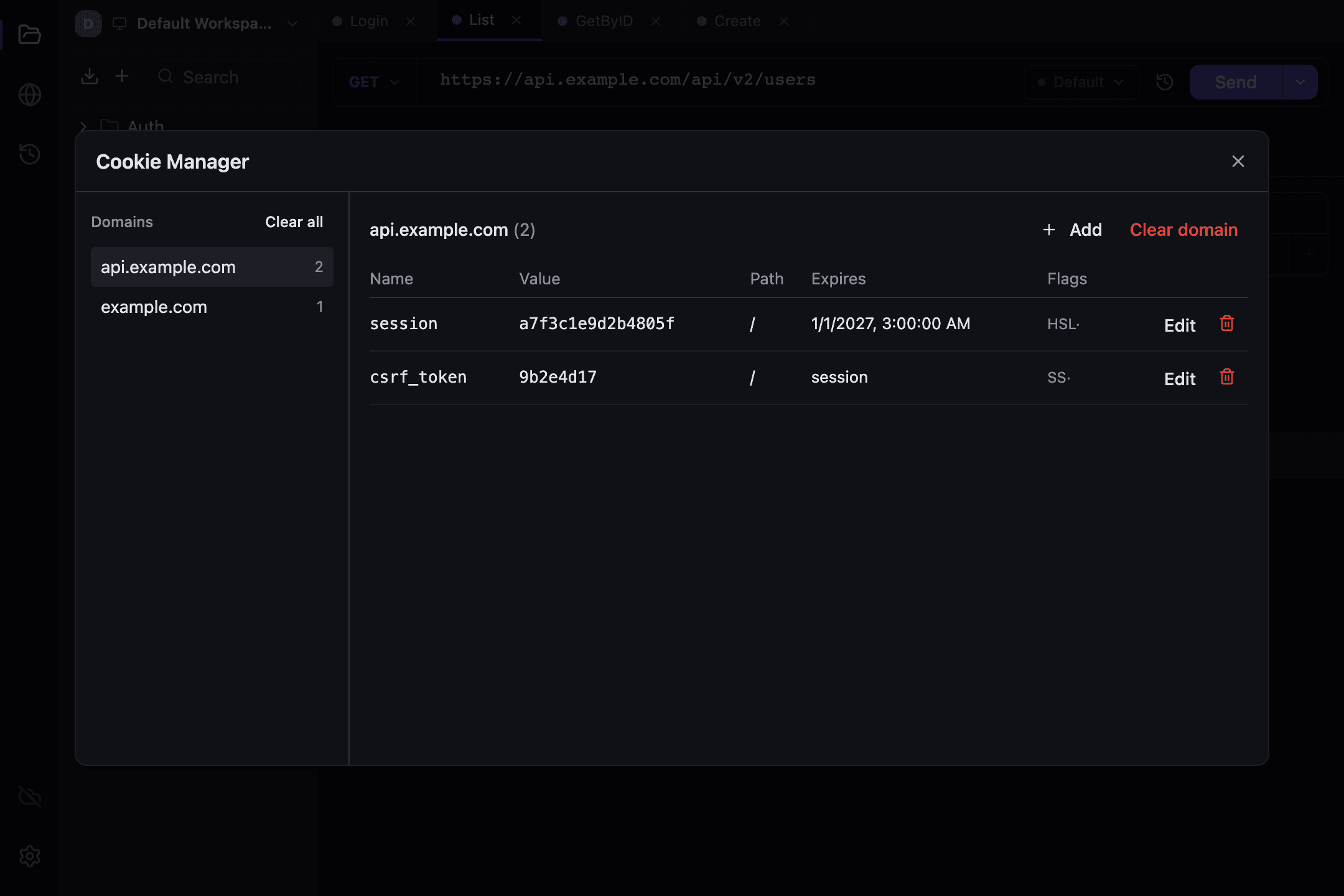1344x896 pixels.
Task: Open the Send options arrow
Action: click(1300, 82)
